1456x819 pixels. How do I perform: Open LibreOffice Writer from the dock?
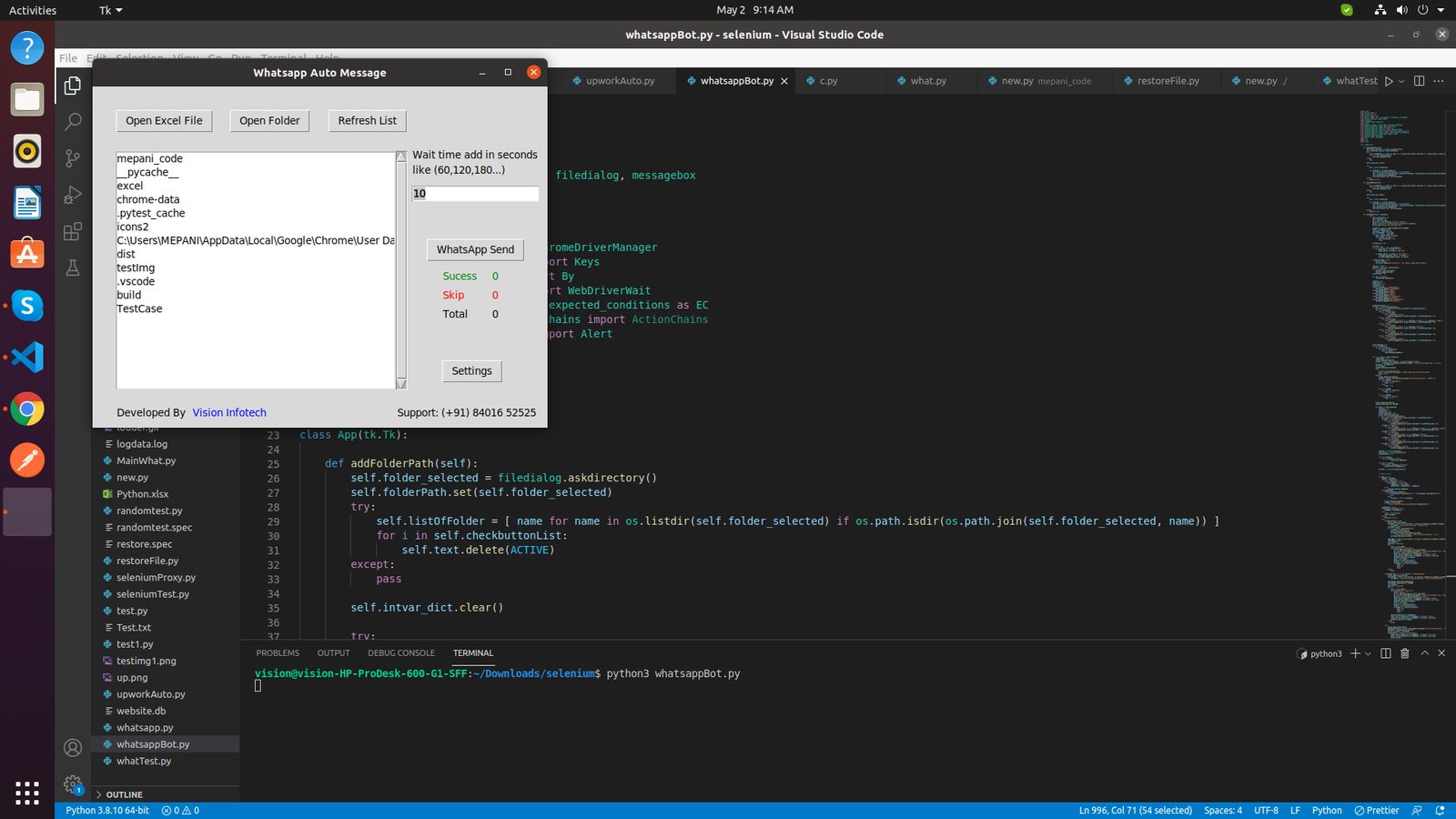27,203
